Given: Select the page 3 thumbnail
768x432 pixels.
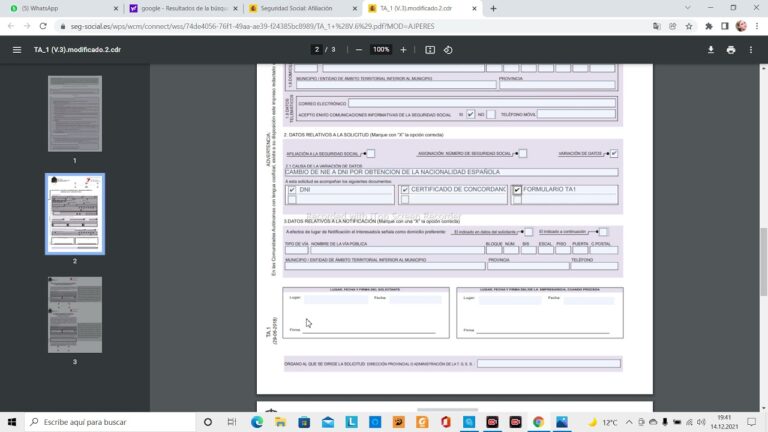Looking at the screenshot, I should pos(75,314).
